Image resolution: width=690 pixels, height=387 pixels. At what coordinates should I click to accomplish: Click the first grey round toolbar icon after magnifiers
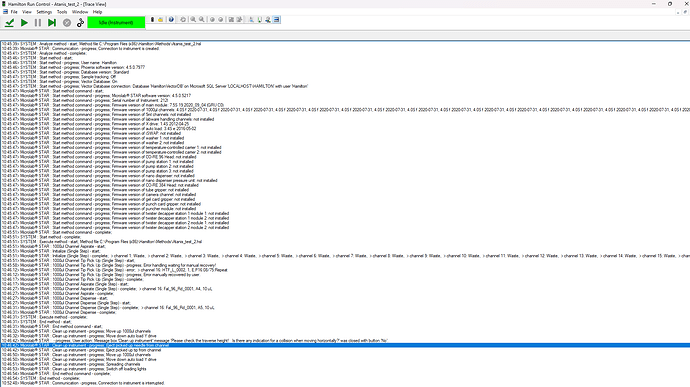(x=212, y=19)
